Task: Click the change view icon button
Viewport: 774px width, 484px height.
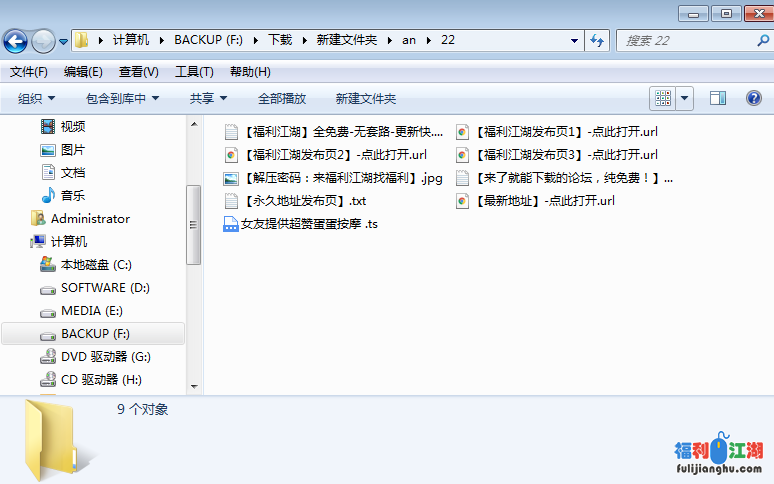Action: [662, 98]
